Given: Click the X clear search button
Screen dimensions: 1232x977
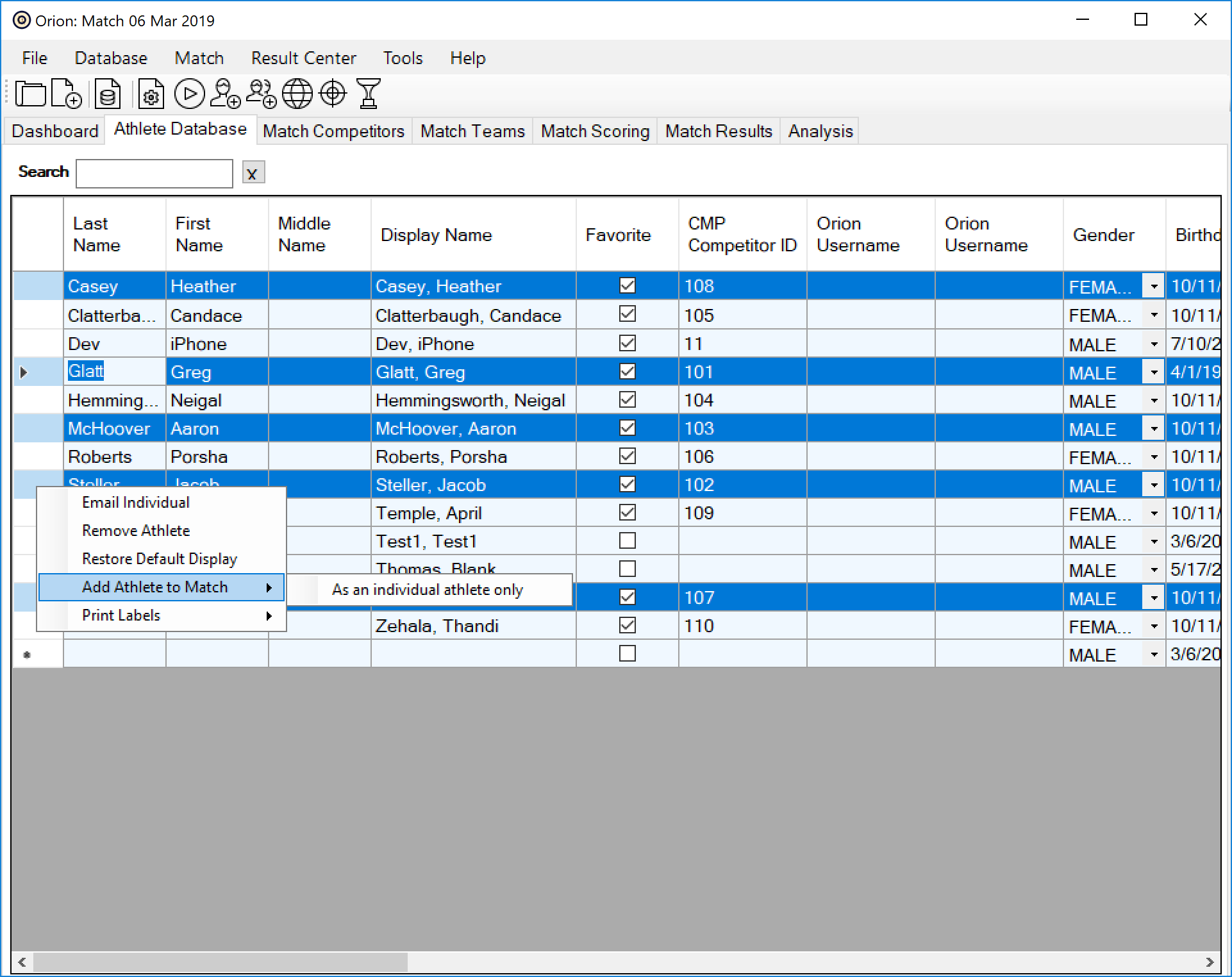Looking at the screenshot, I should tap(253, 173).
